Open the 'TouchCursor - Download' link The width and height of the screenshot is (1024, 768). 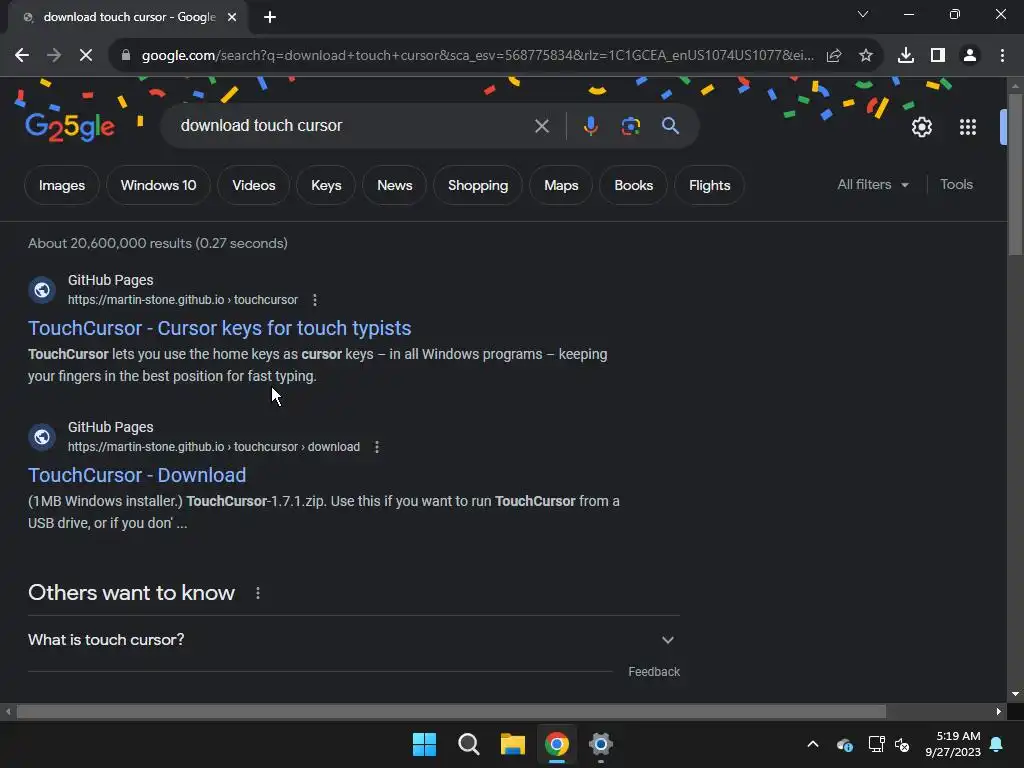[137, 475]
